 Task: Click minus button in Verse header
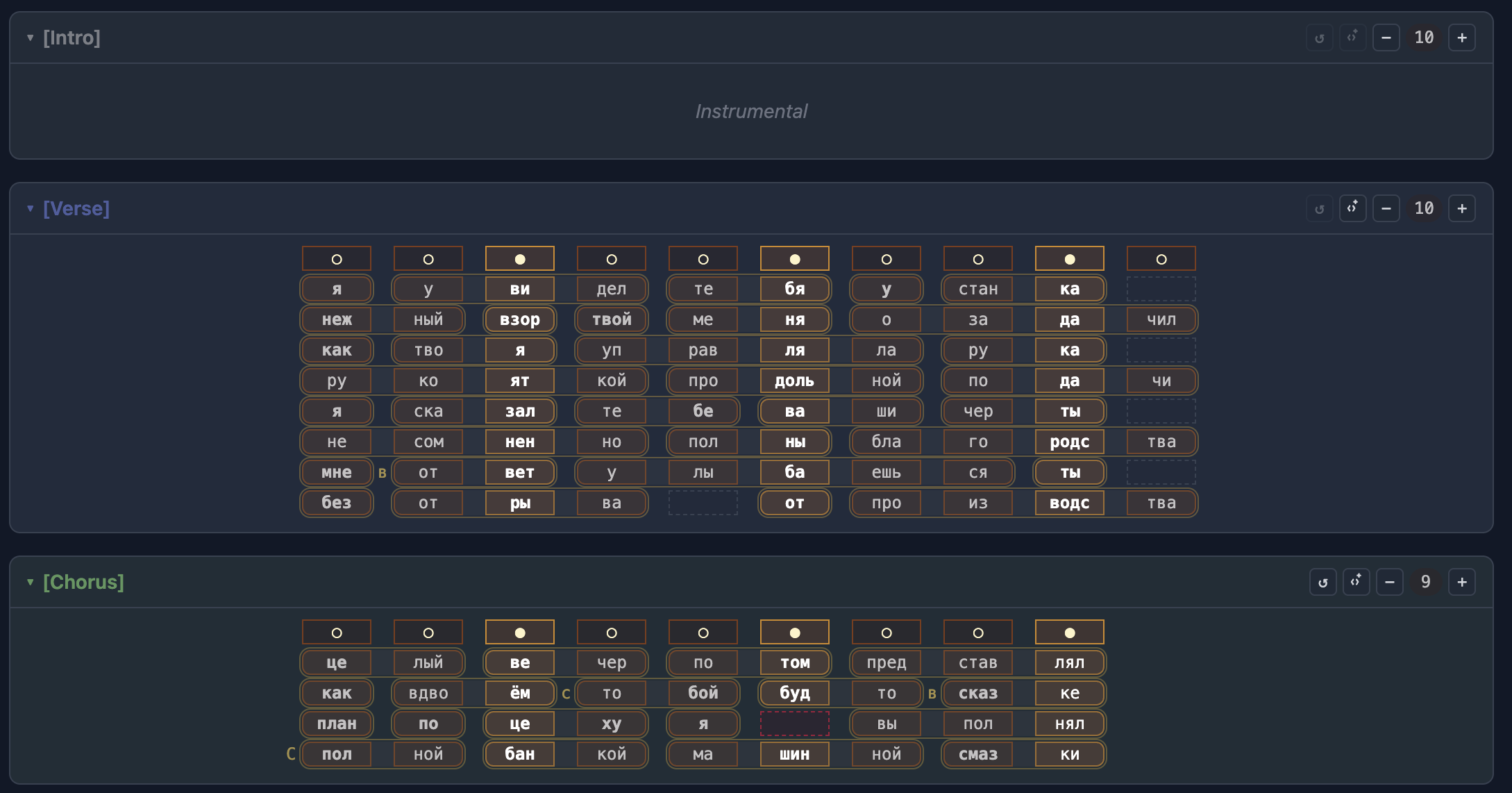pyautogui.click(x=1386, y=208)
